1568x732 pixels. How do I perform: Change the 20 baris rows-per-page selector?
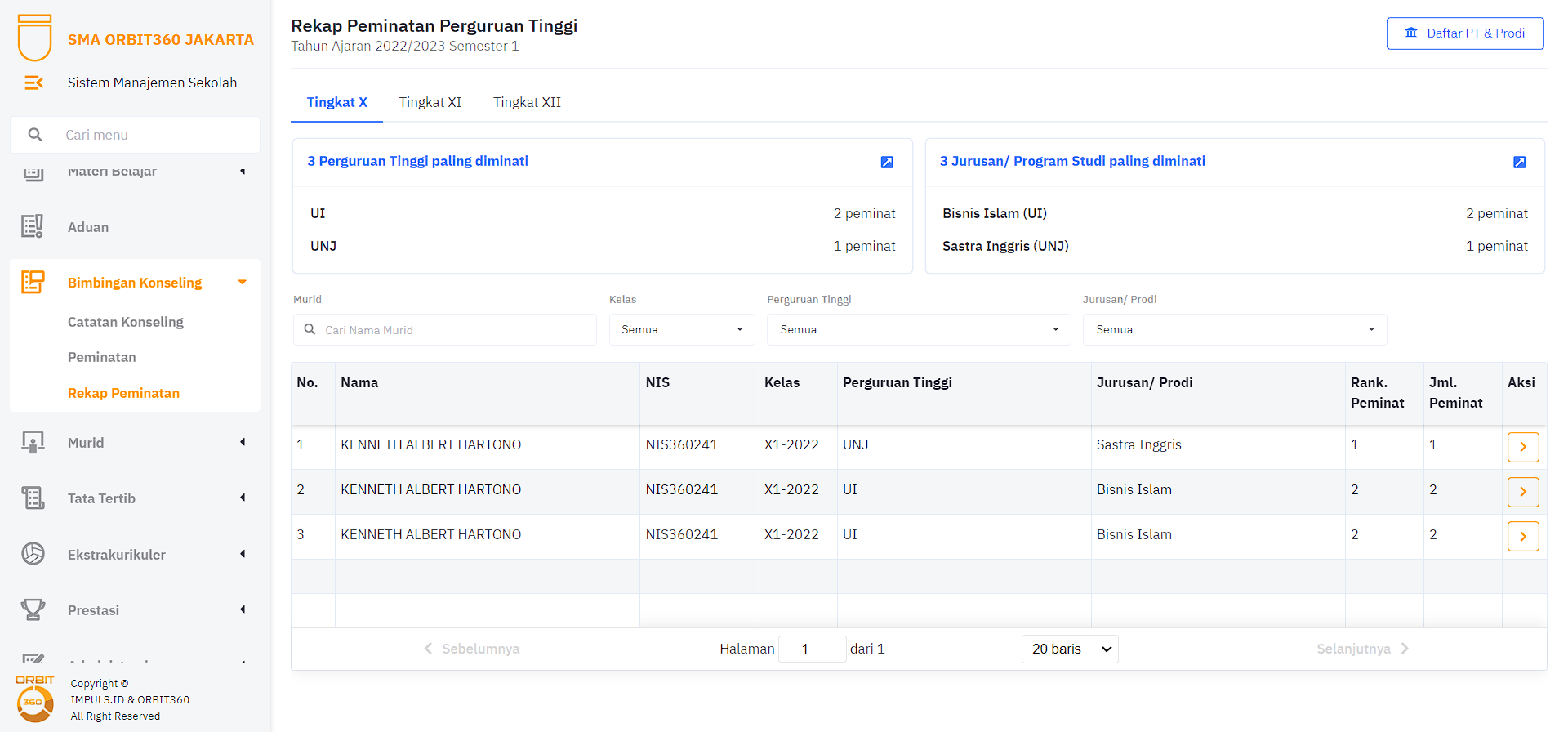(1069, 649)
